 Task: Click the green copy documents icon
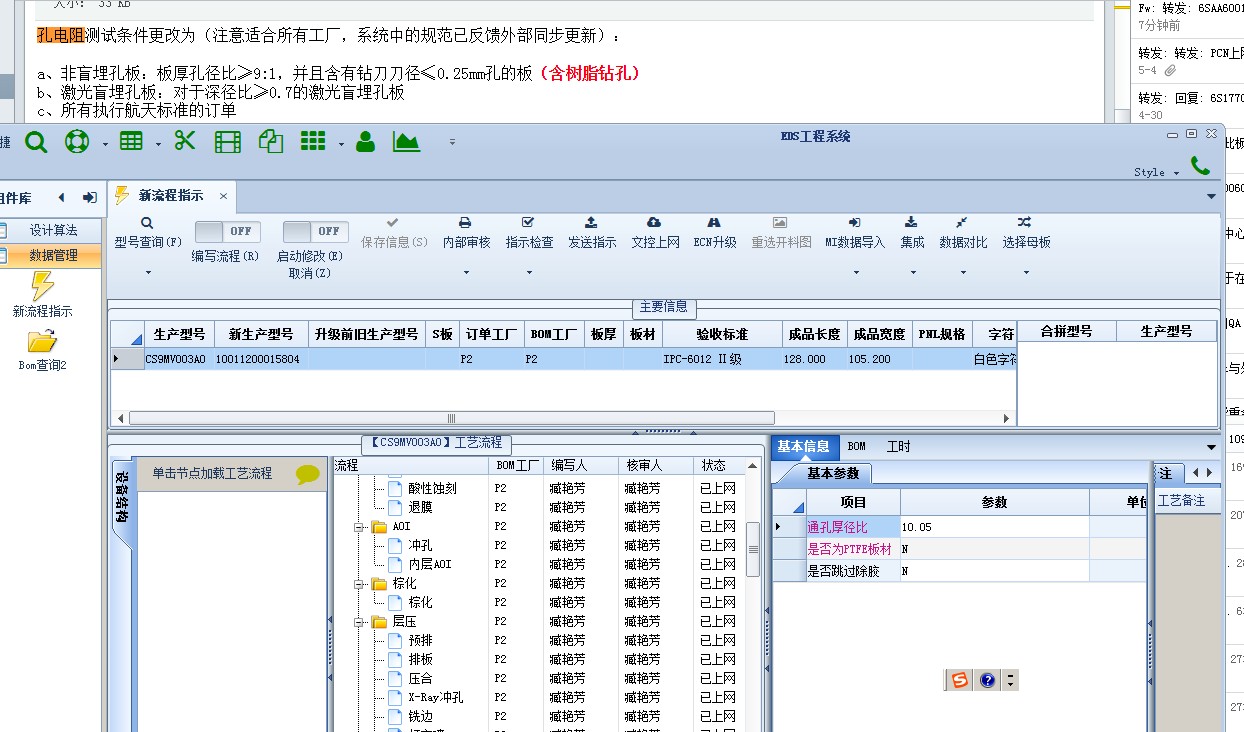[271, 141]
